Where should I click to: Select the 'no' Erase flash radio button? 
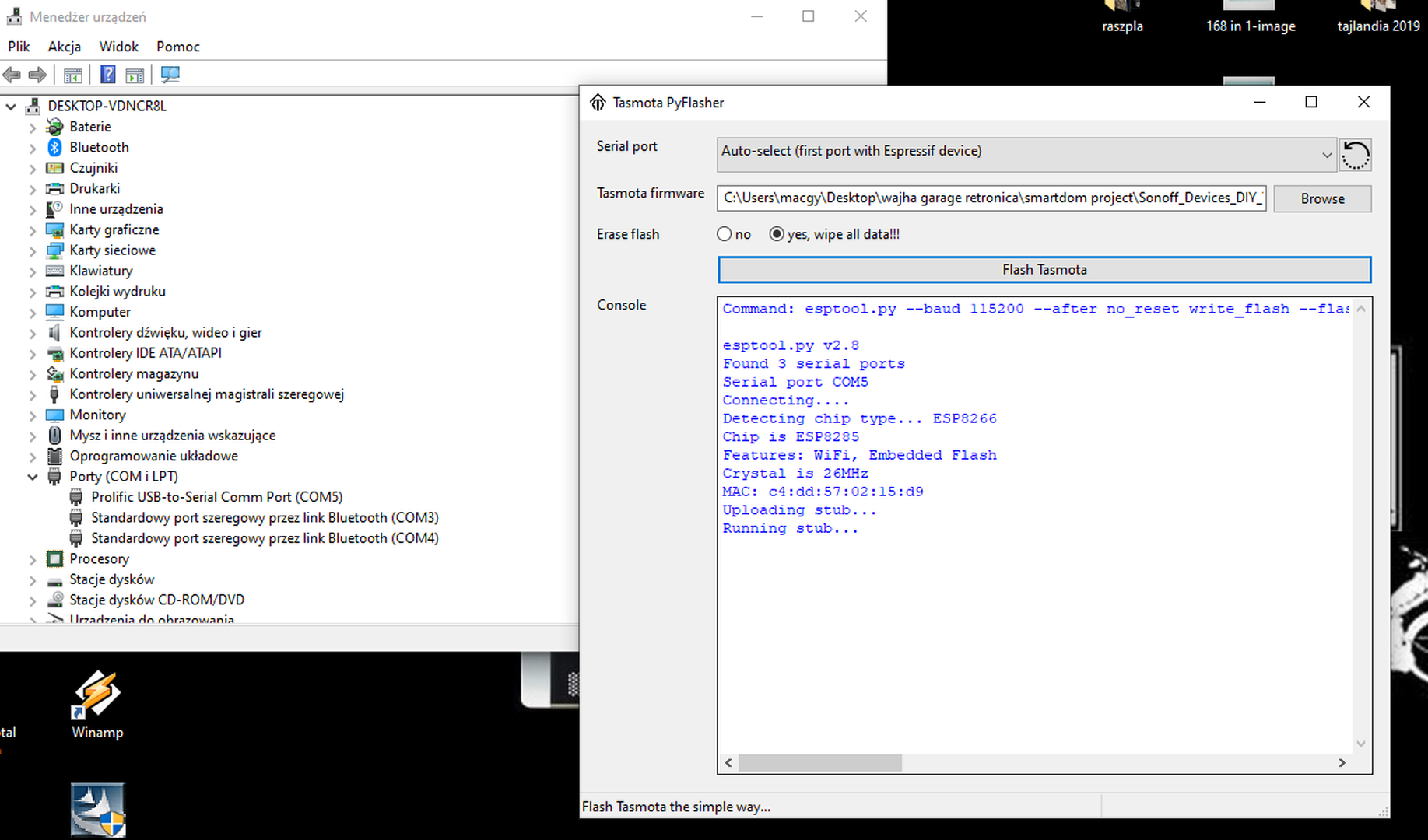tap(725, 234)
